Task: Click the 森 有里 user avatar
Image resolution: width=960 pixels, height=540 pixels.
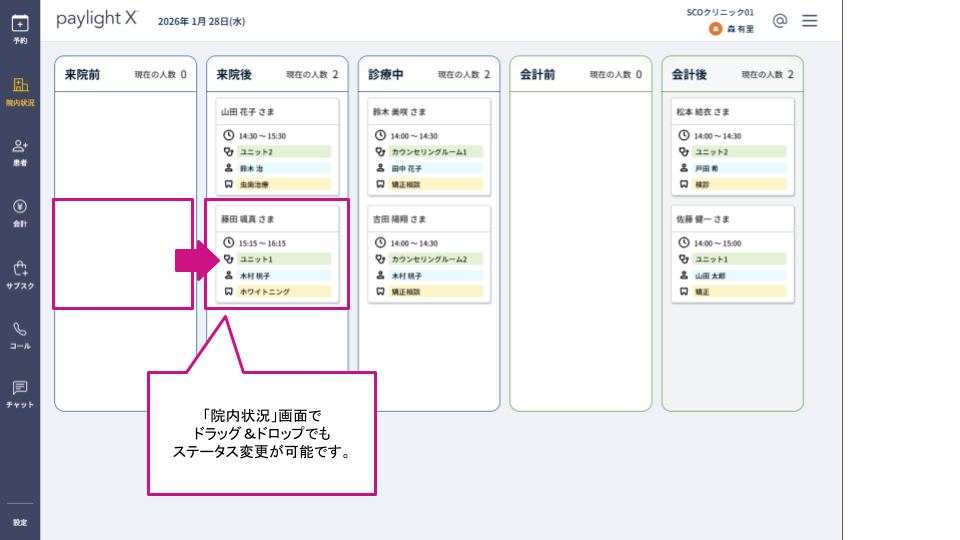Action: (x=715, y=29)
